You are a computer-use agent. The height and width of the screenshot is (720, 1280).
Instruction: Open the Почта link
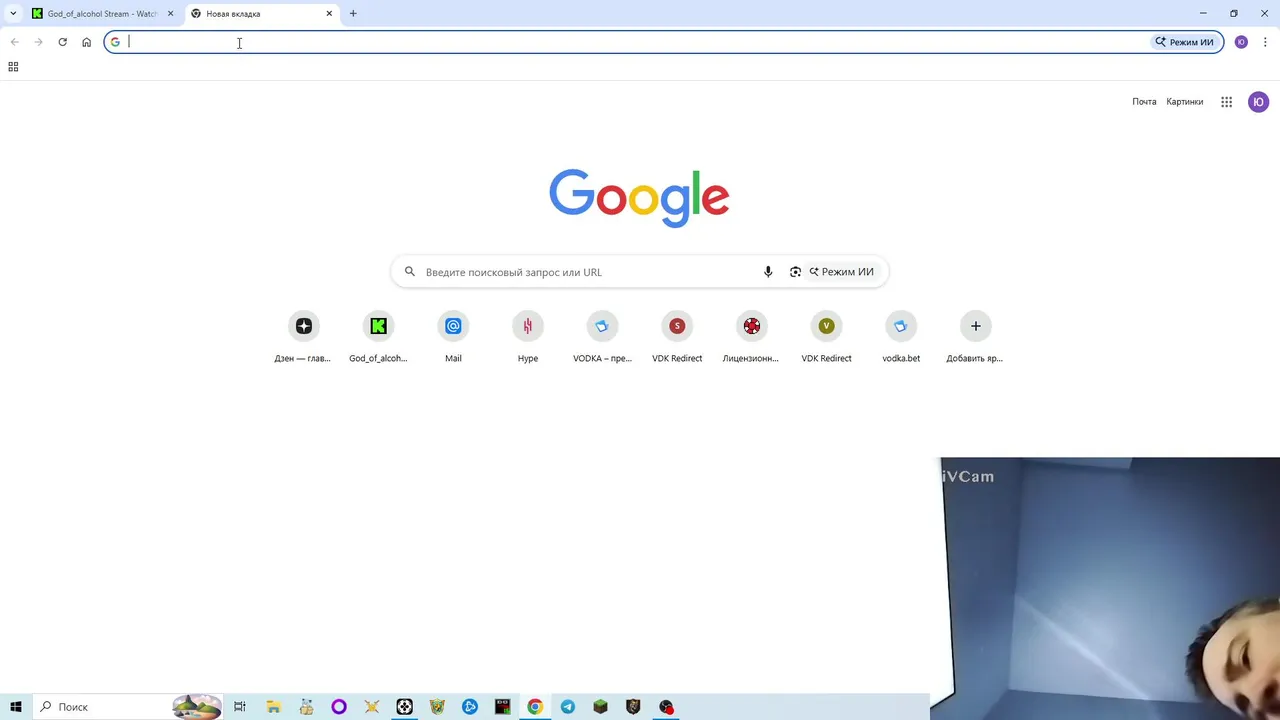(1144, 102)
